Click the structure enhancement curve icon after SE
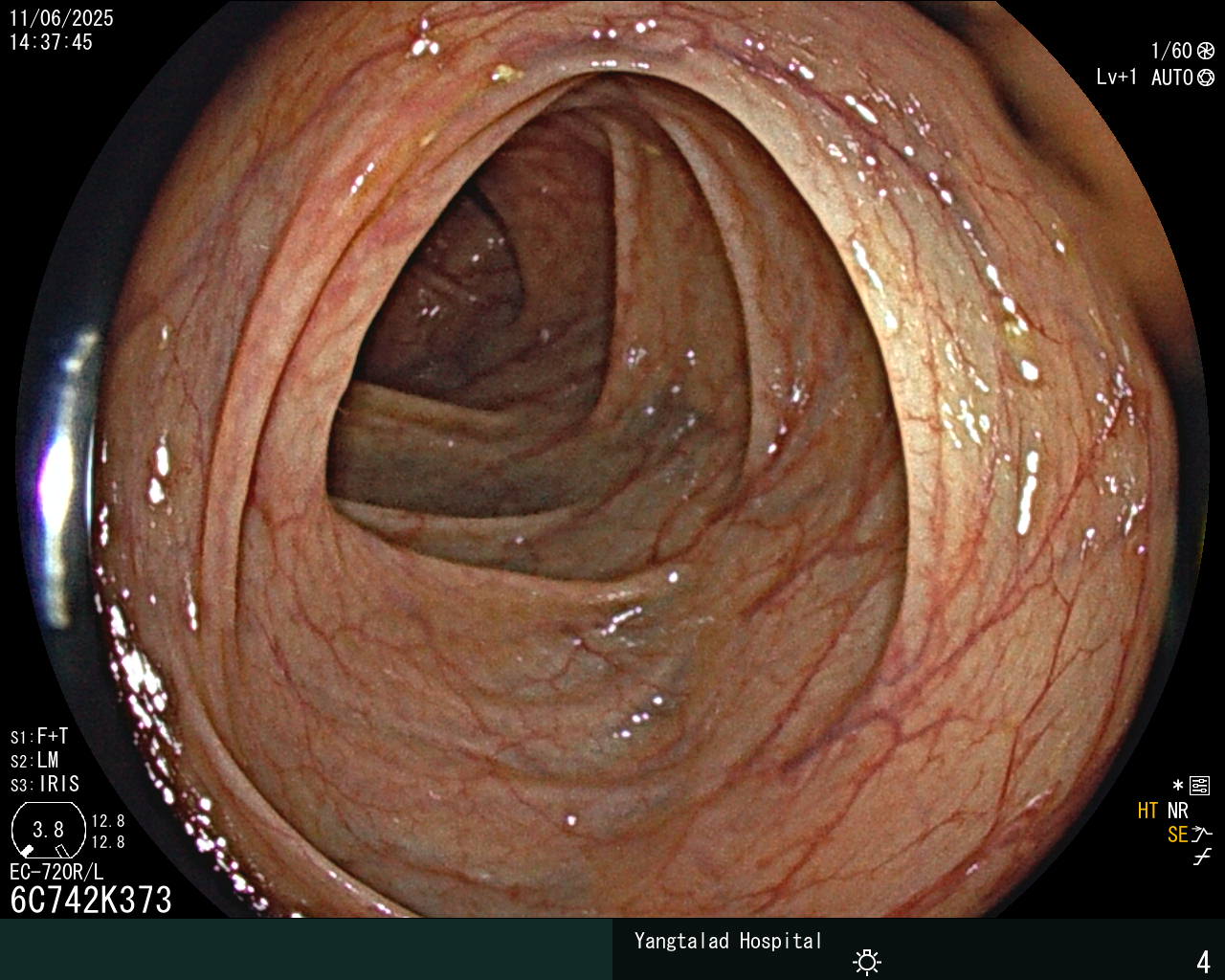 click(1202, 835)
